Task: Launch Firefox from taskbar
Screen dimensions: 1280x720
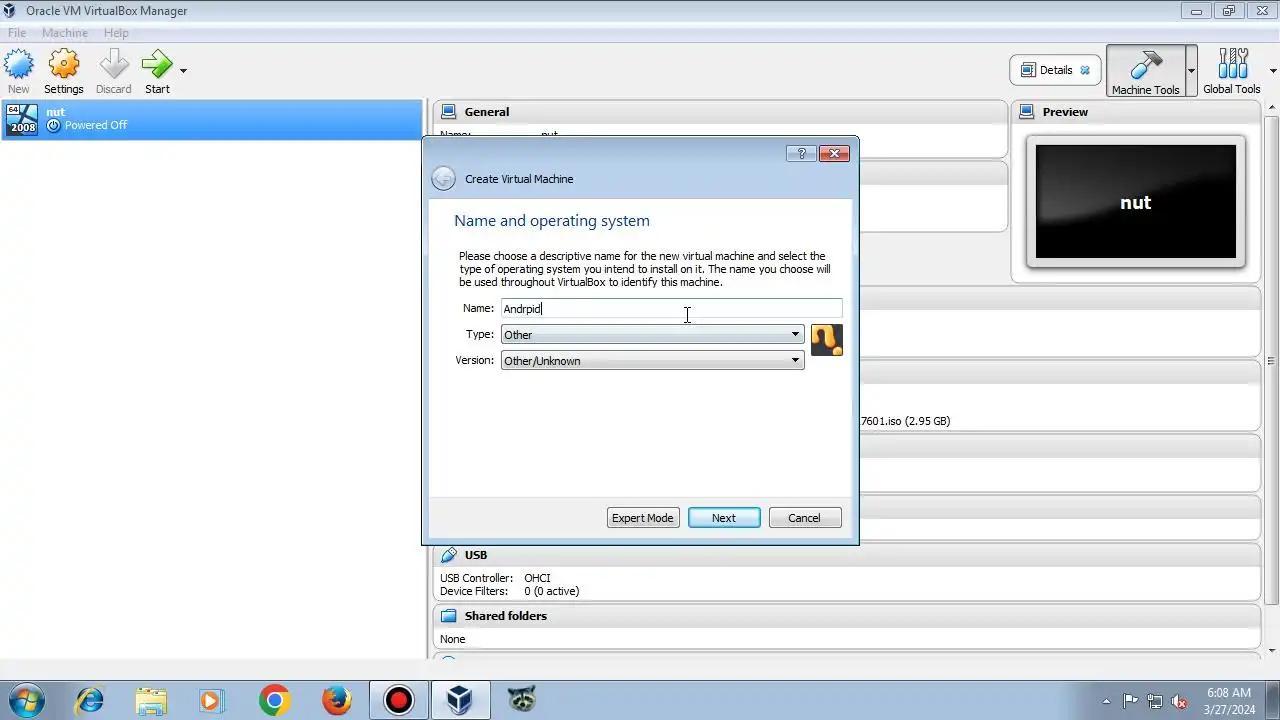Action: click(x=337, y=700)
